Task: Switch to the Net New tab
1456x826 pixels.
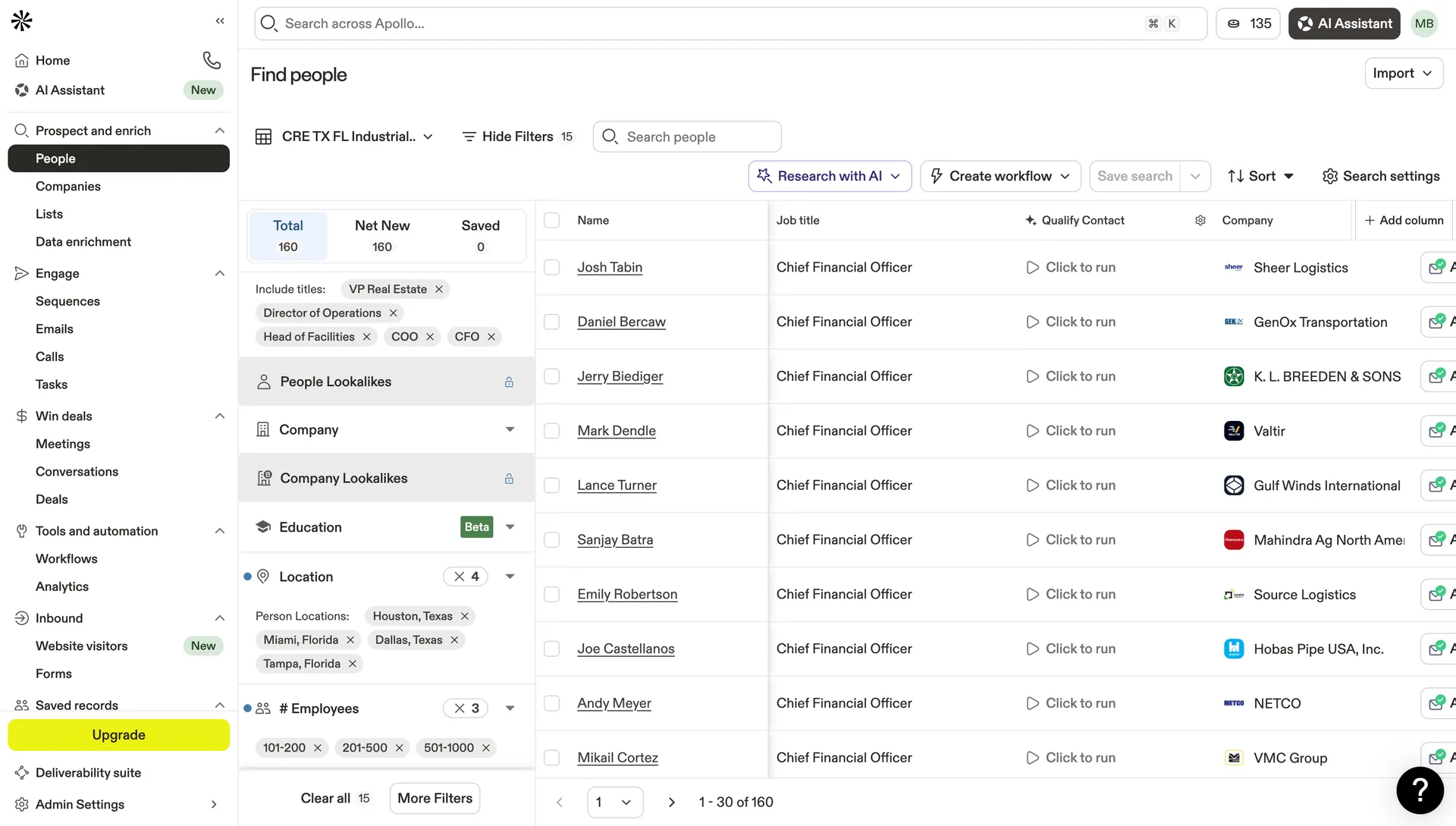Action: [381, 235]
